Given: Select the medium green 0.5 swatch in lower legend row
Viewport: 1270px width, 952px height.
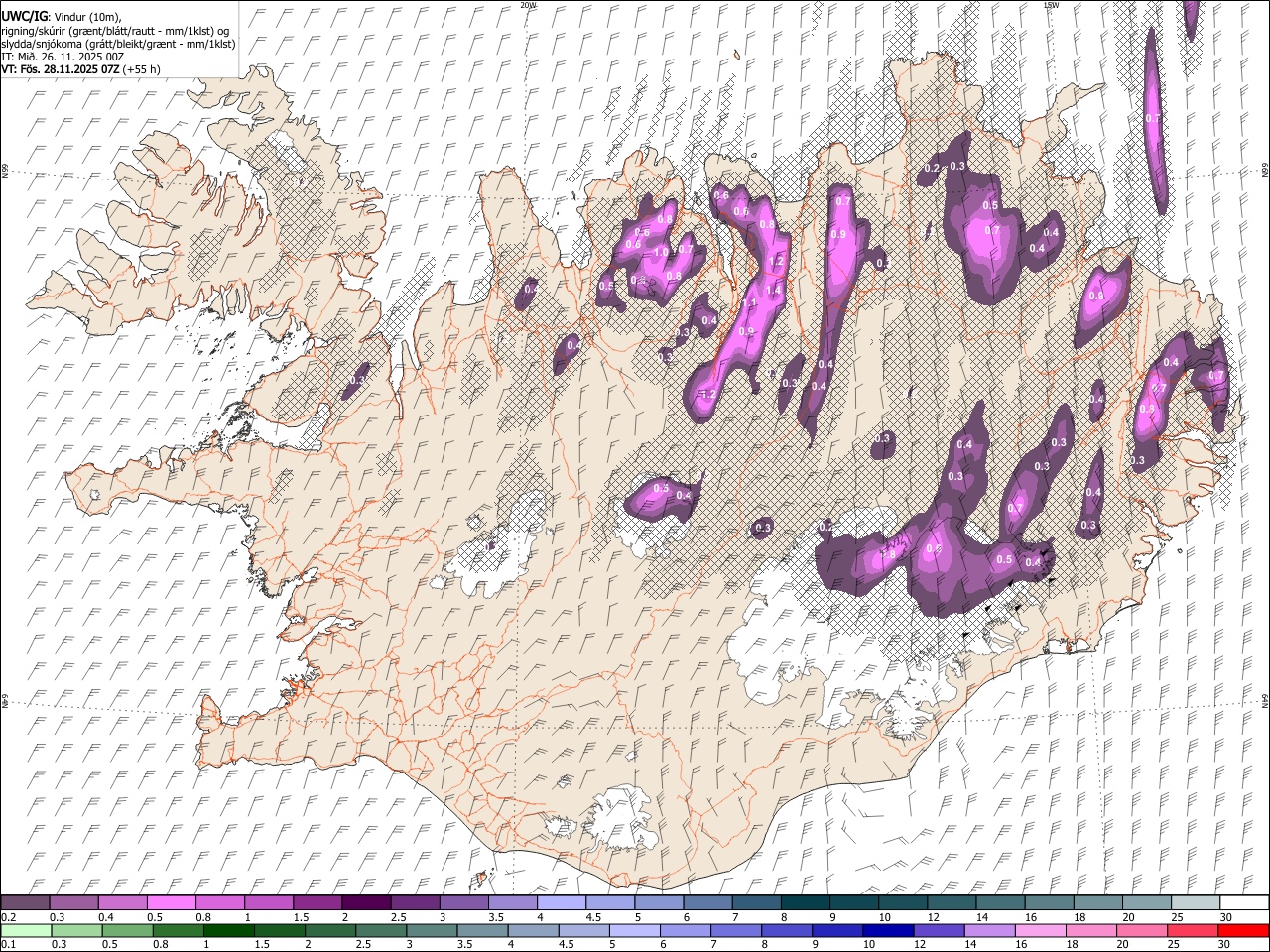Looking at the screenshot, I should (x=128, y=930).
